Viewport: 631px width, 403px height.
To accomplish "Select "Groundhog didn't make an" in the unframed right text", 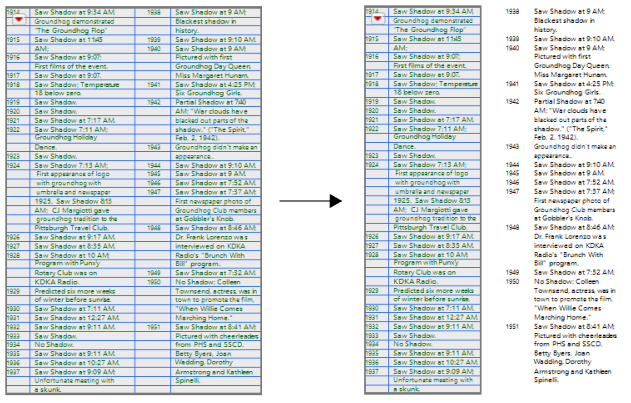I will [575, 147].
